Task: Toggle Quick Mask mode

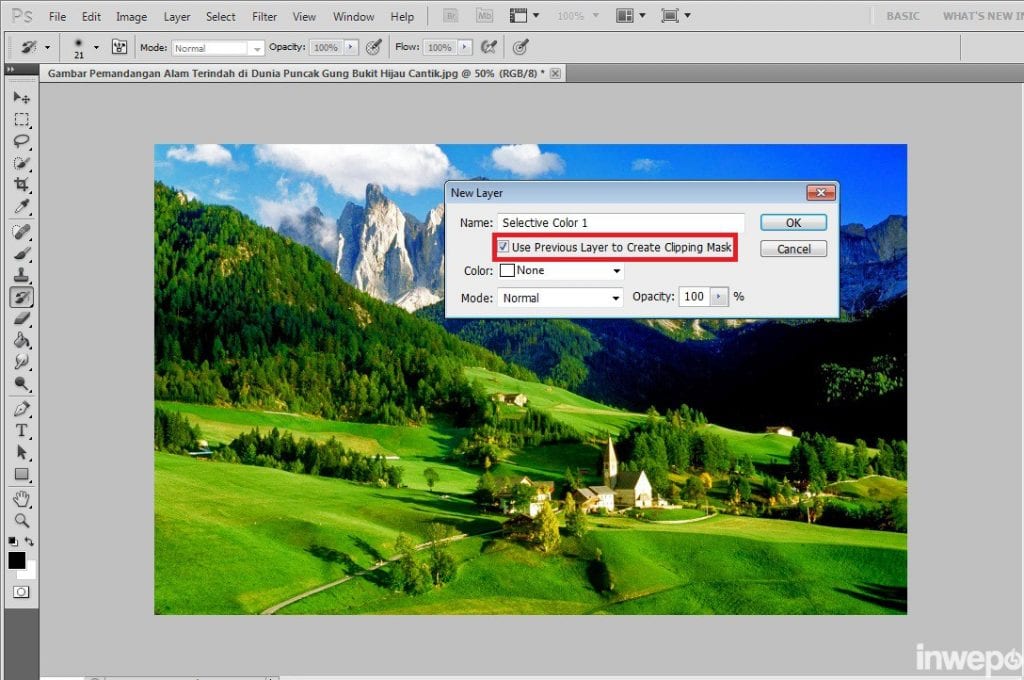Action: pyautogui.click(x=22, y=592)
